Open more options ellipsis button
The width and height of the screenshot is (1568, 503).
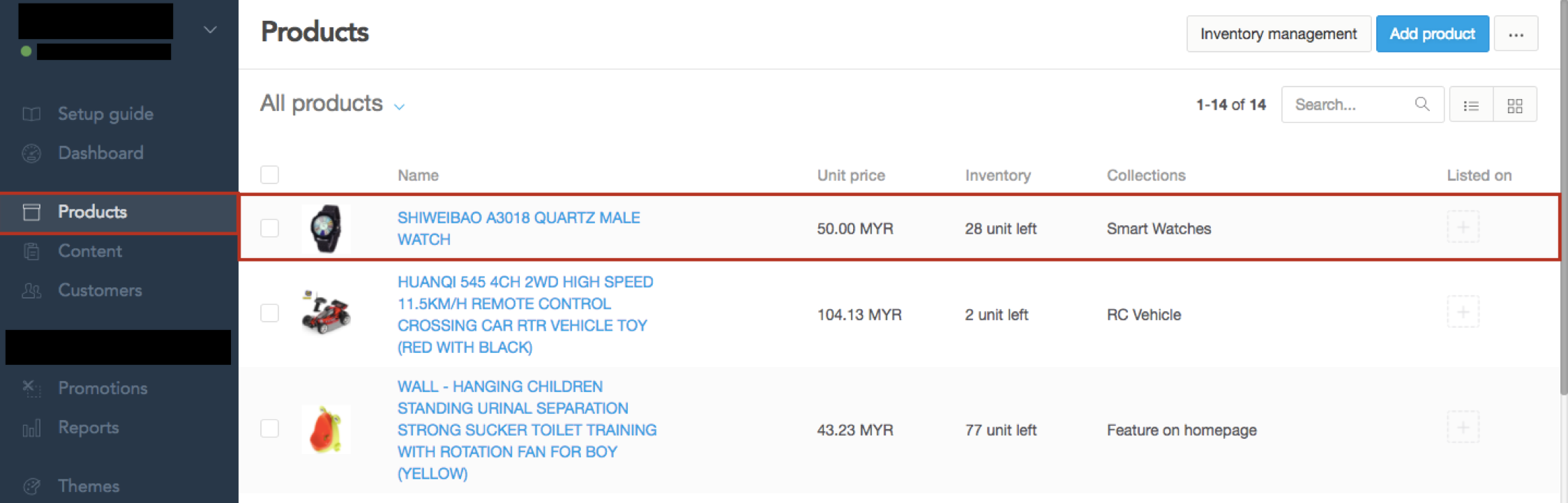tap(1516, 34)
